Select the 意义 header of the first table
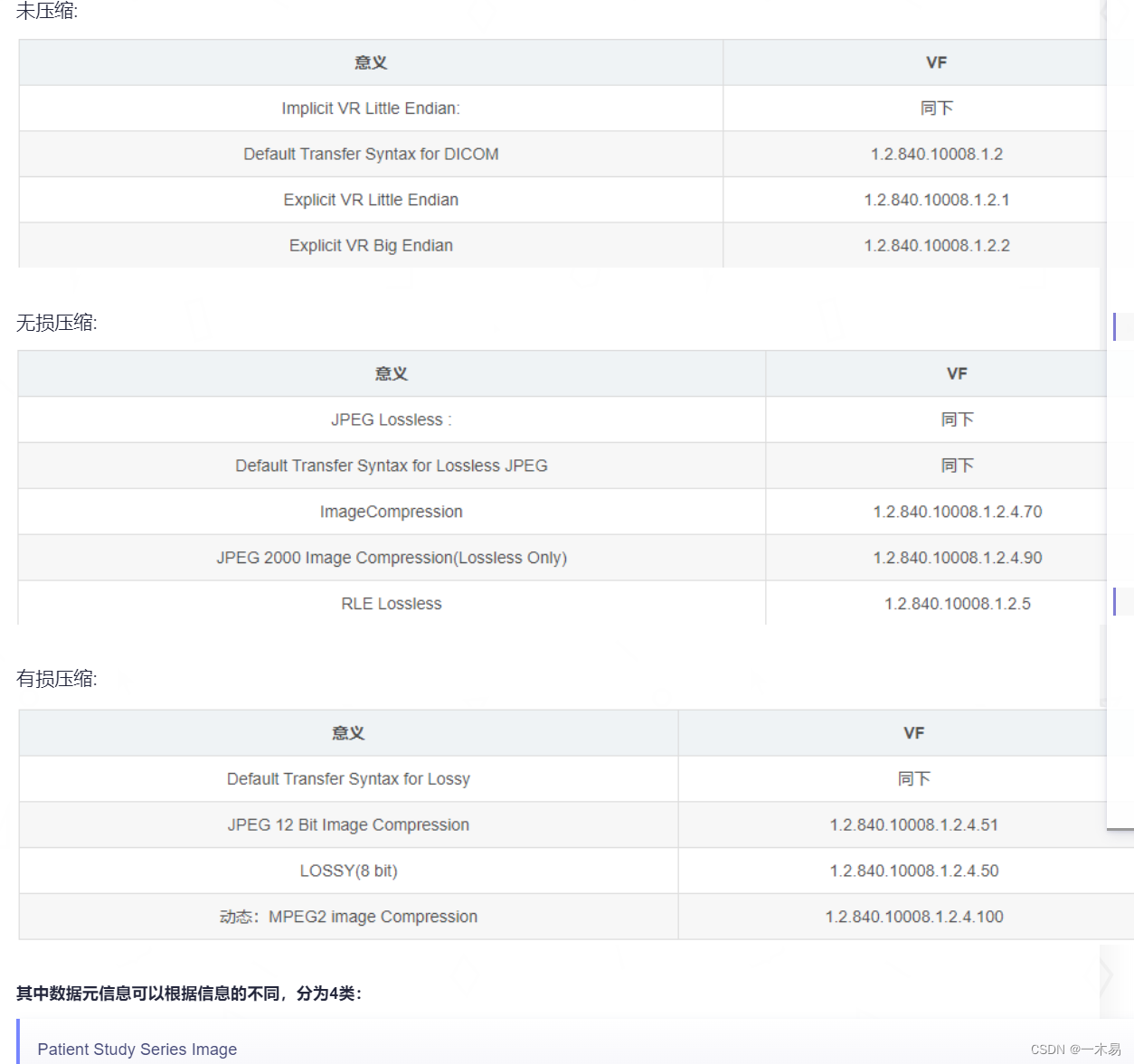 pos(370,62)
